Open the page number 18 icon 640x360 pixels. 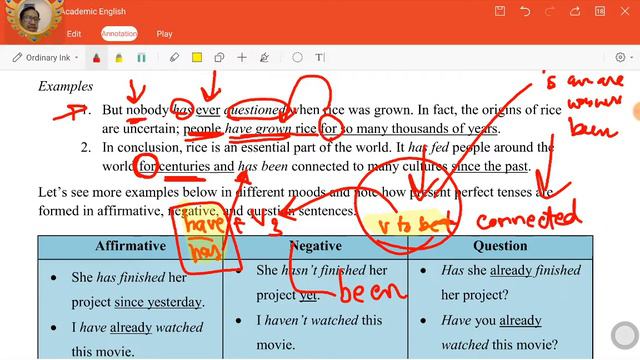click(600, 11)
